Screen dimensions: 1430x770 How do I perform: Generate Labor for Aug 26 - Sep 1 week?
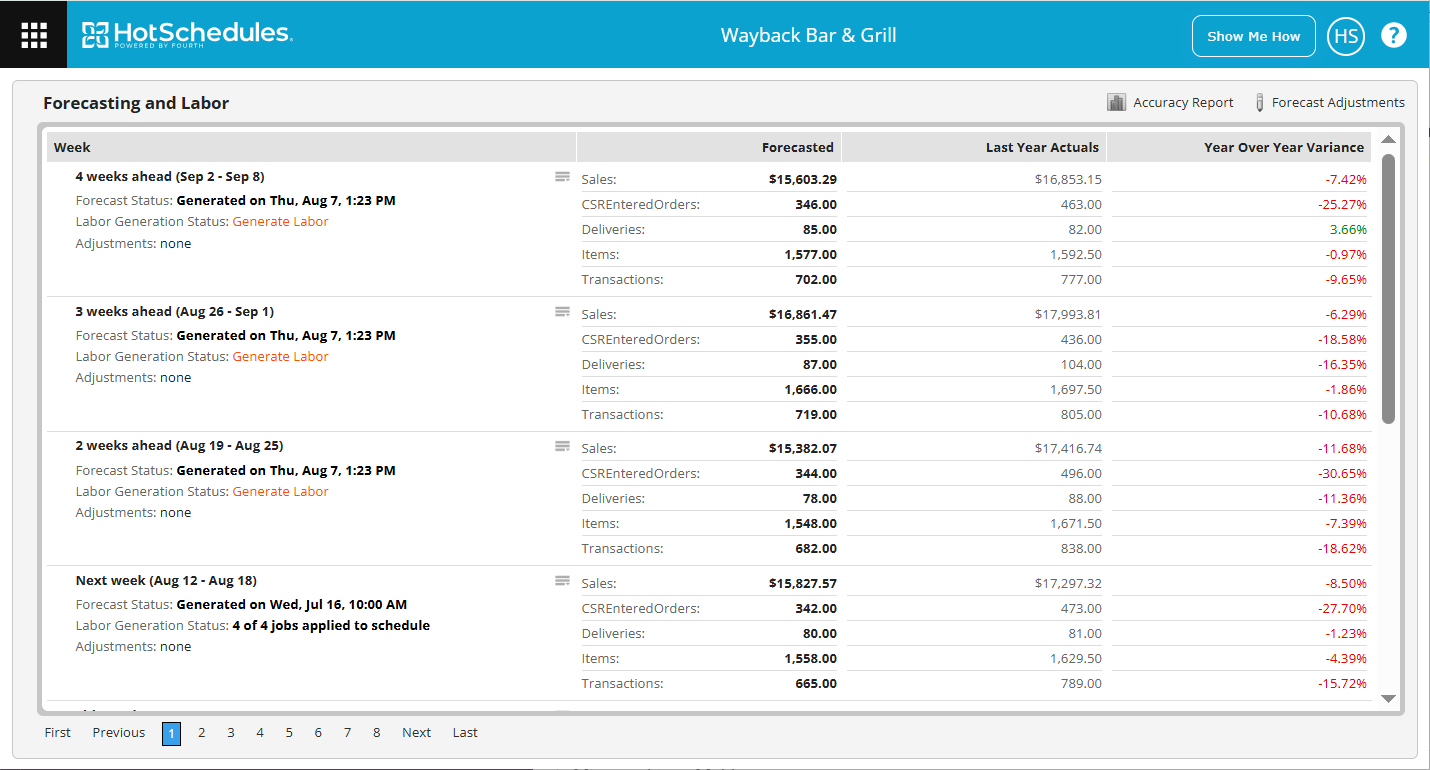tap(280, 357)
